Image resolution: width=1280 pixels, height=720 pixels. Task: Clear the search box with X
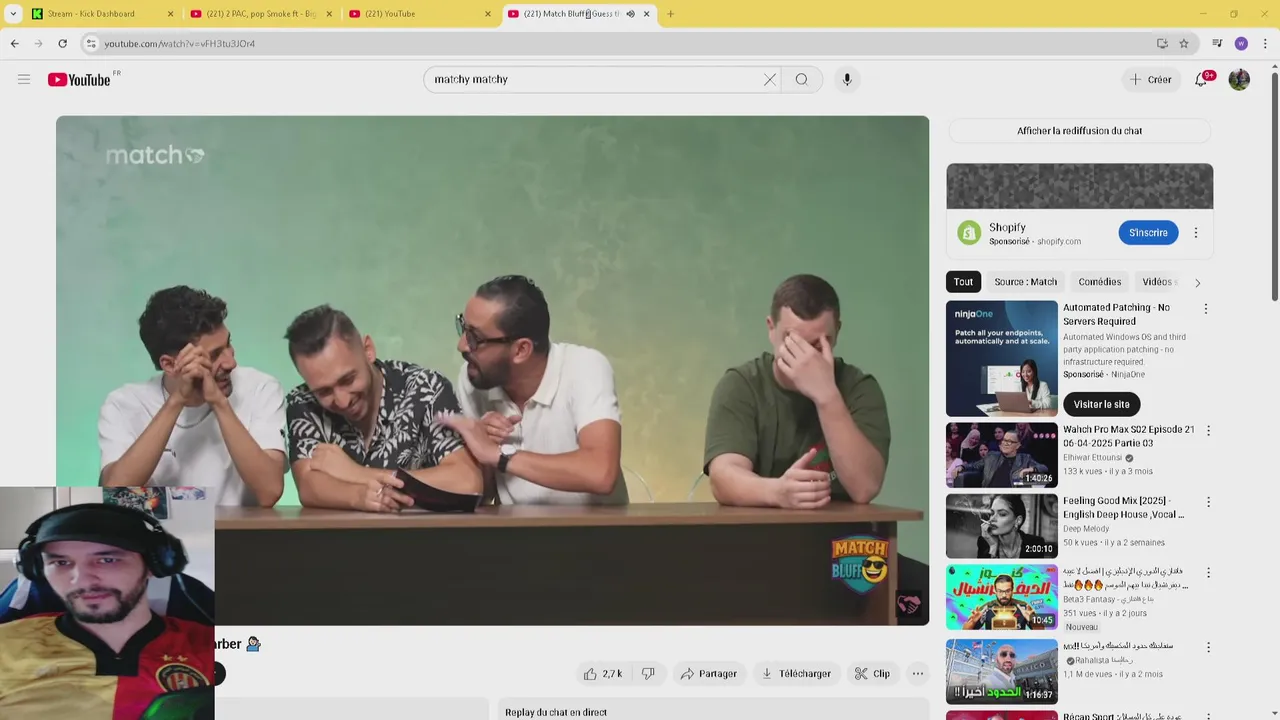click(x=770, y=79)
